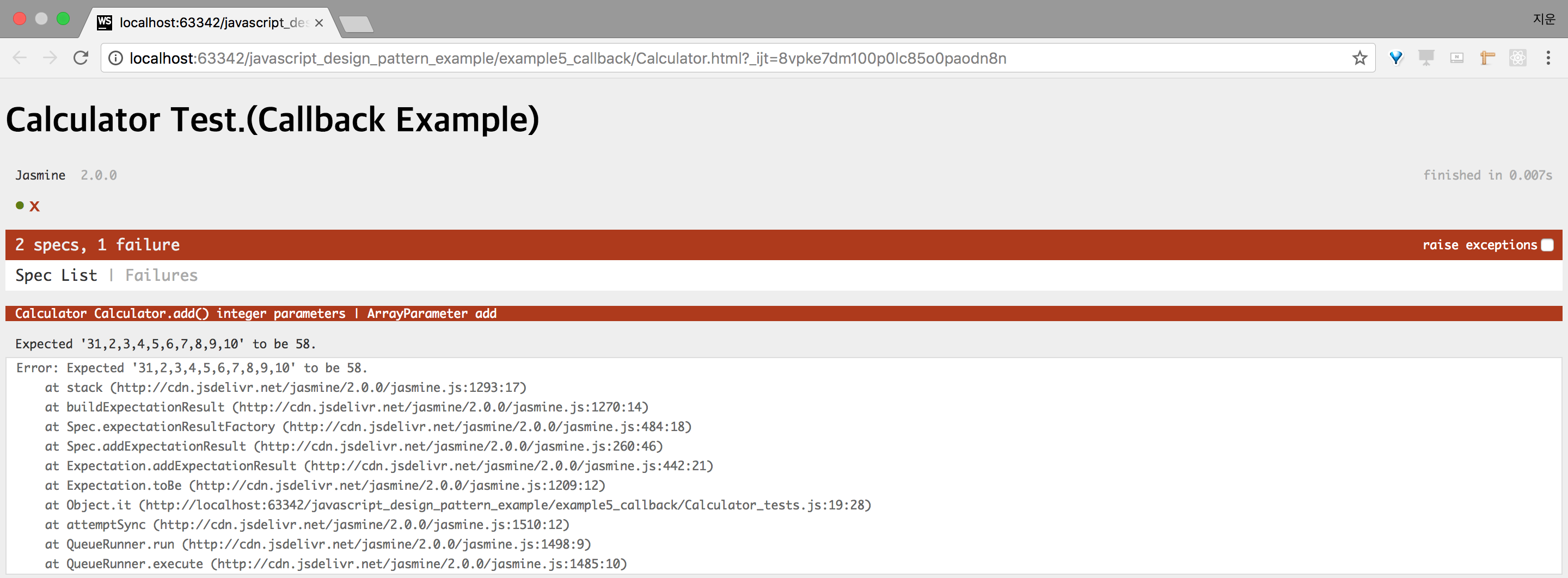Open the gray presentation-screen extension icon
The height and width of the screenshot is (578, 1568).
click(1426, 58)
